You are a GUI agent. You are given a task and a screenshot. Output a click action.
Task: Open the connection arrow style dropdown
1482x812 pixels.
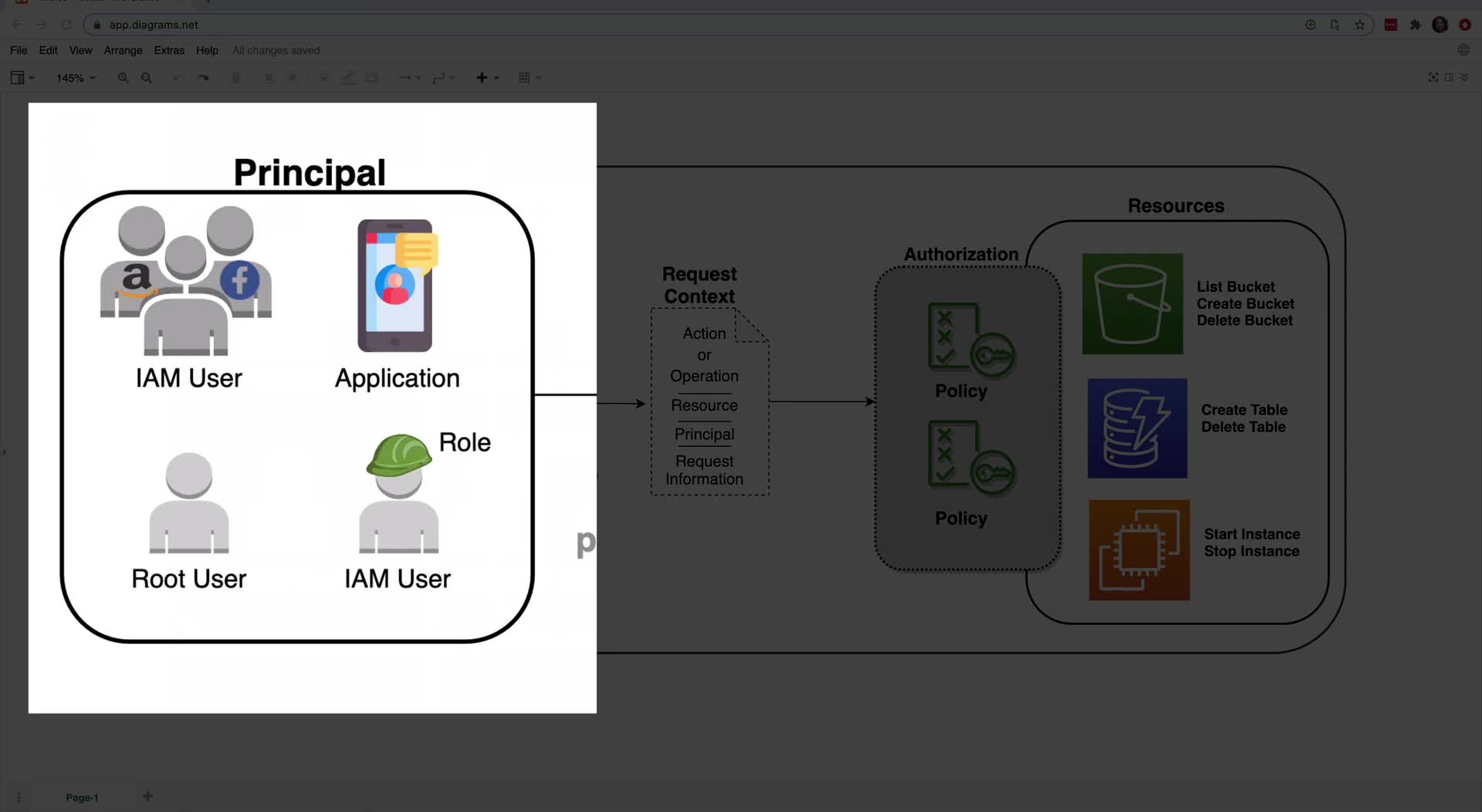click(409, 77)
